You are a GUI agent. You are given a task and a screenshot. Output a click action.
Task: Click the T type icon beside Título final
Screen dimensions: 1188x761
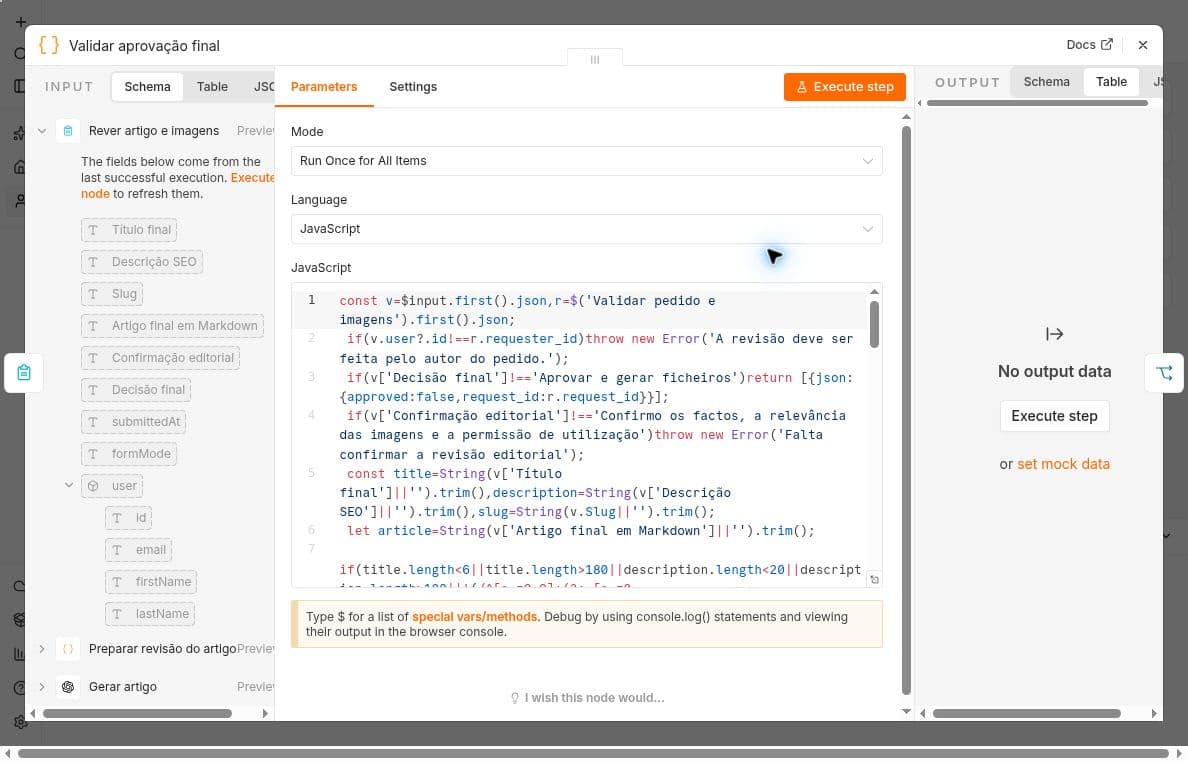[x=93, y=230]
